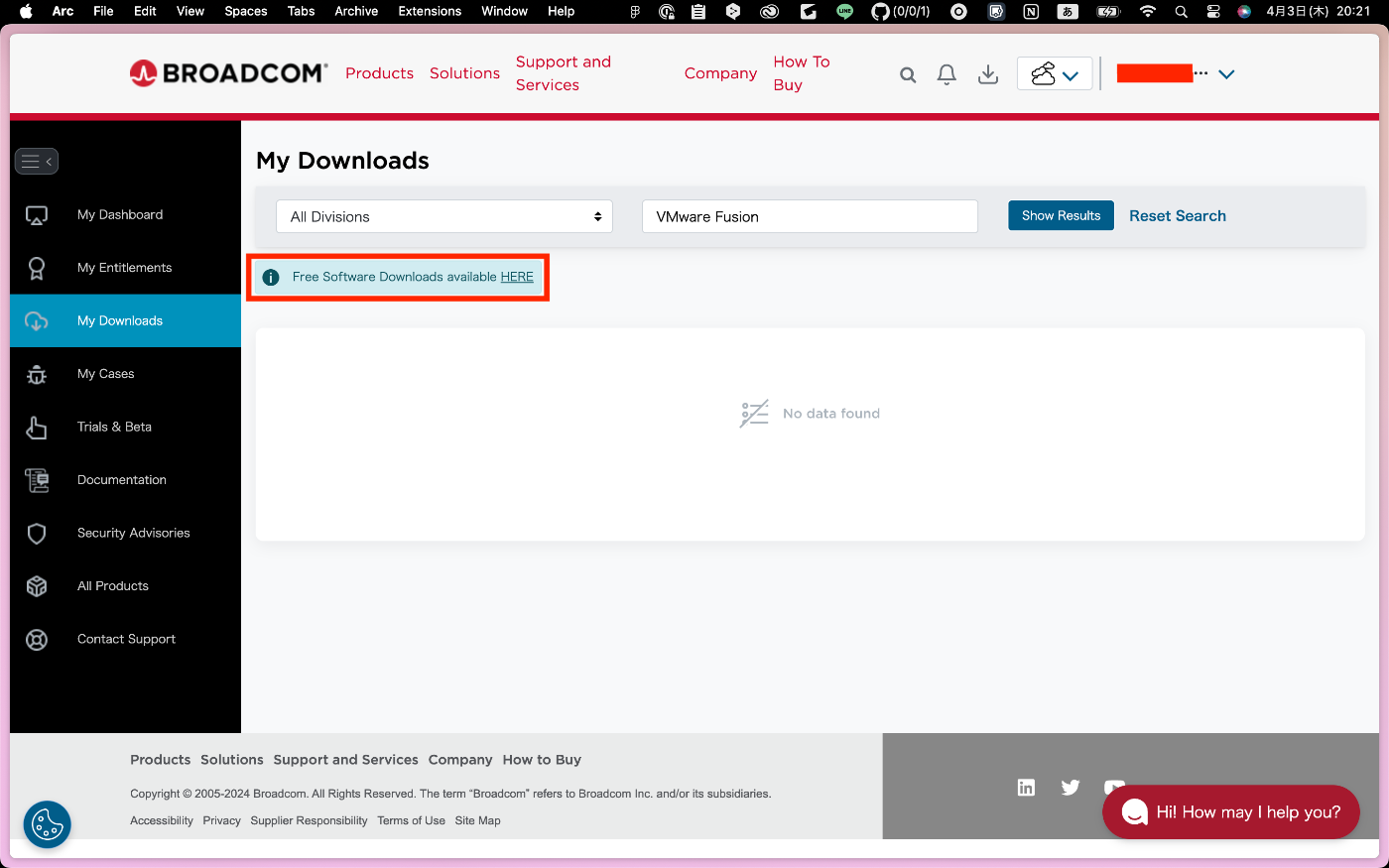
Task: Expand the user account chevron
Action: pyautogui.click(x=1226, y=74)
